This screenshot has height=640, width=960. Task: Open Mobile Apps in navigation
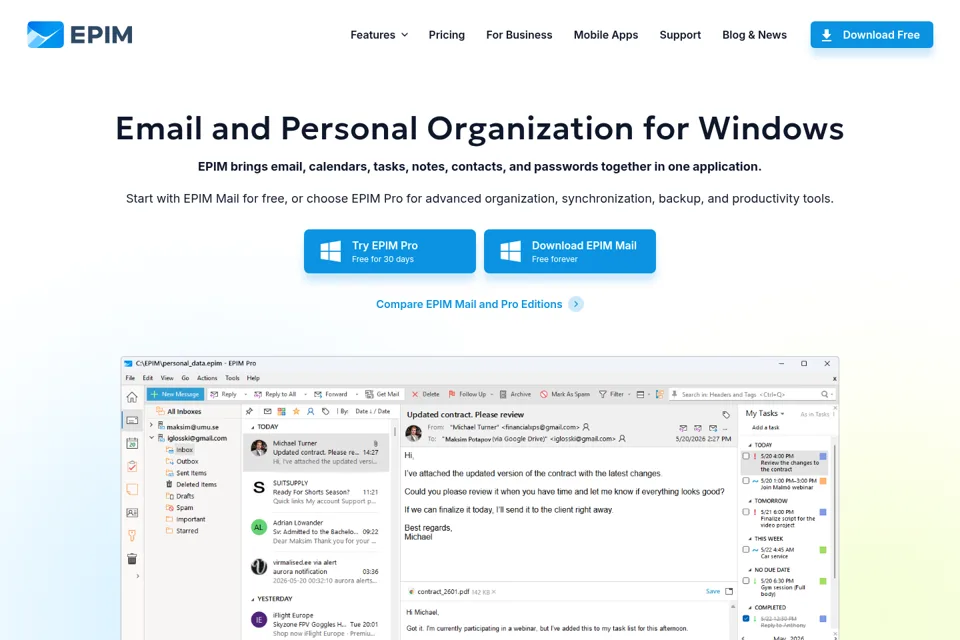click(x=606, y=35)
